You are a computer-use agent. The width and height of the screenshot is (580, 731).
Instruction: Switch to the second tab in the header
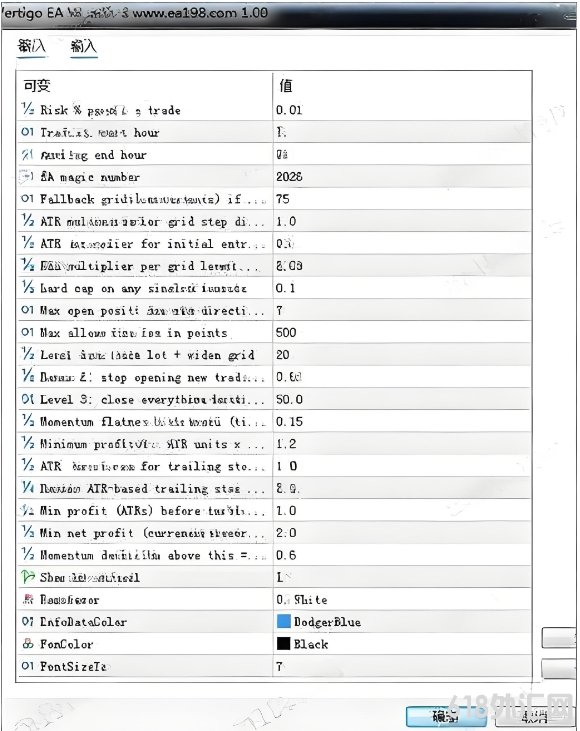(x=83, y=46)
